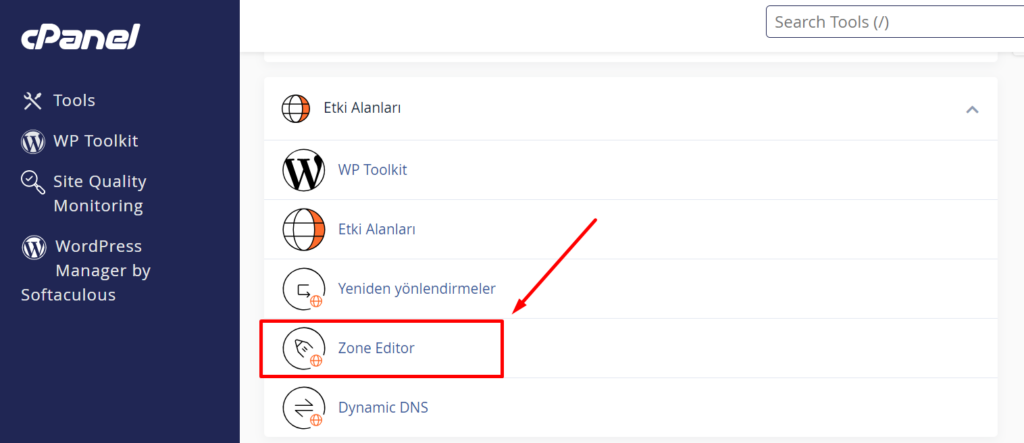The width and height of the screenshot is (1024, 443).
Task: Open Site Quality Monitoring sidebar item
Action: [100, 193]
